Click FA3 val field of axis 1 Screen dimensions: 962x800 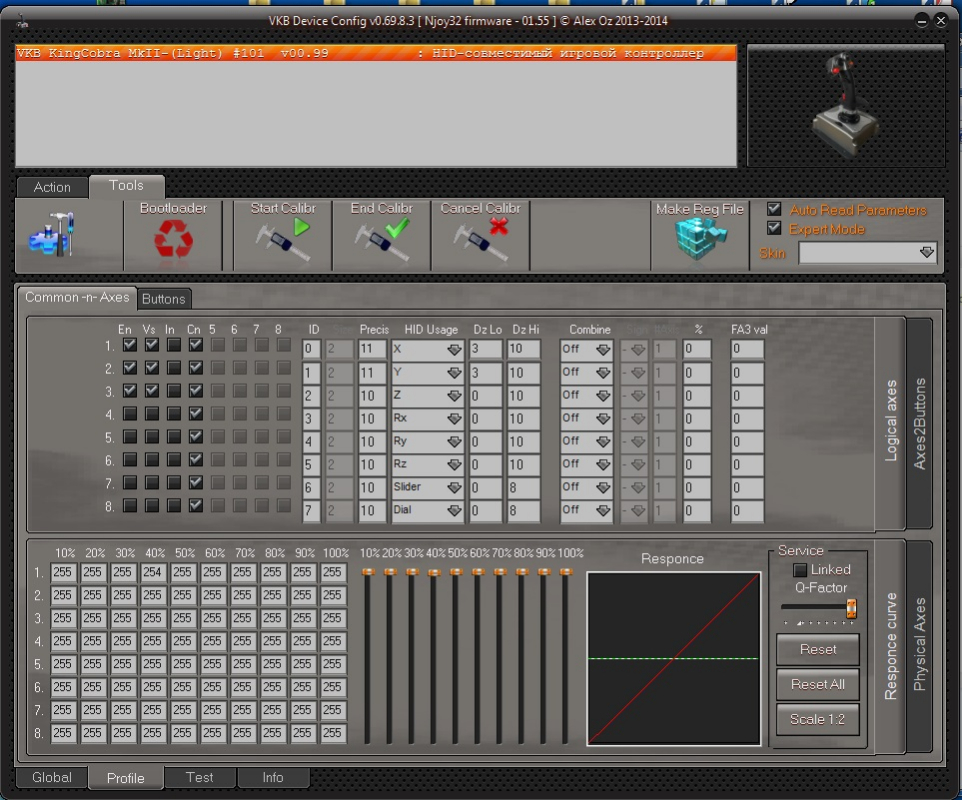tap(747, 350)
